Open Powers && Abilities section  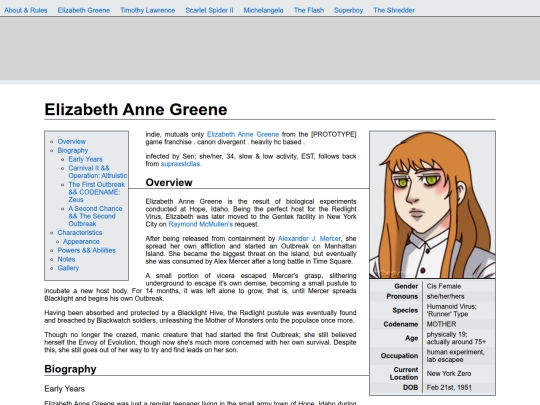click(x=86, y=250)
